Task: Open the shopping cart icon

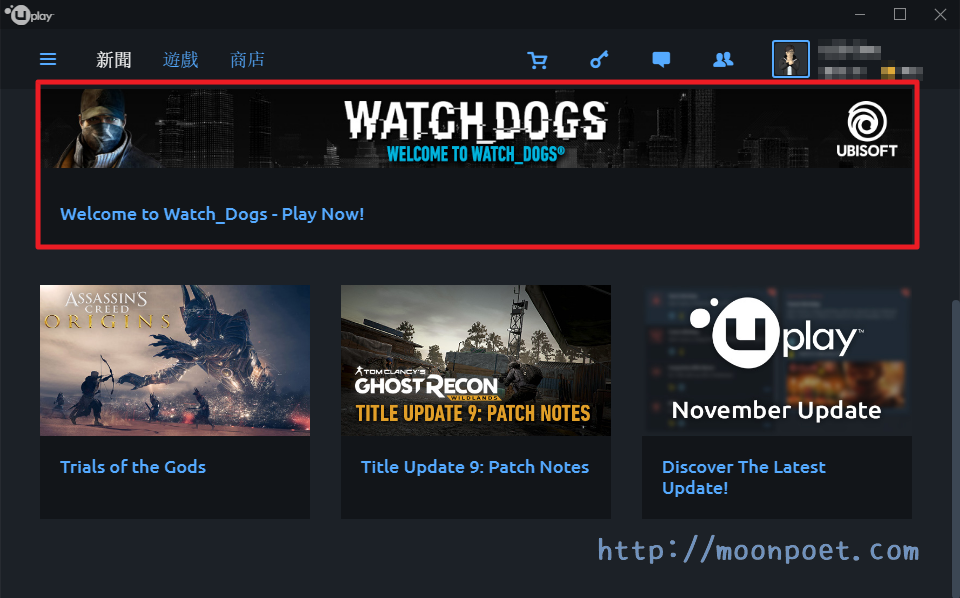Action: point(538,59)
